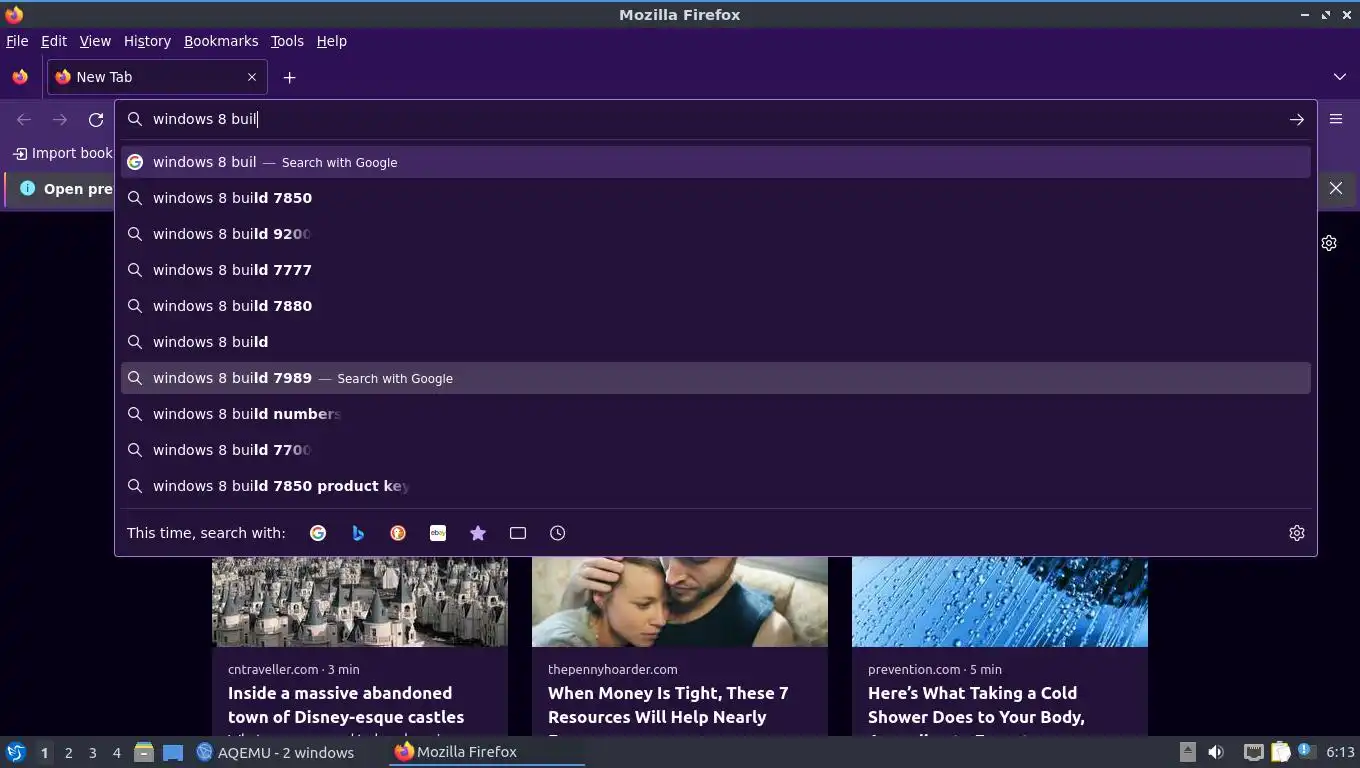Open the volume speaker tray icon
The height and width of the screenshot is (768, 1360).
1216,752
